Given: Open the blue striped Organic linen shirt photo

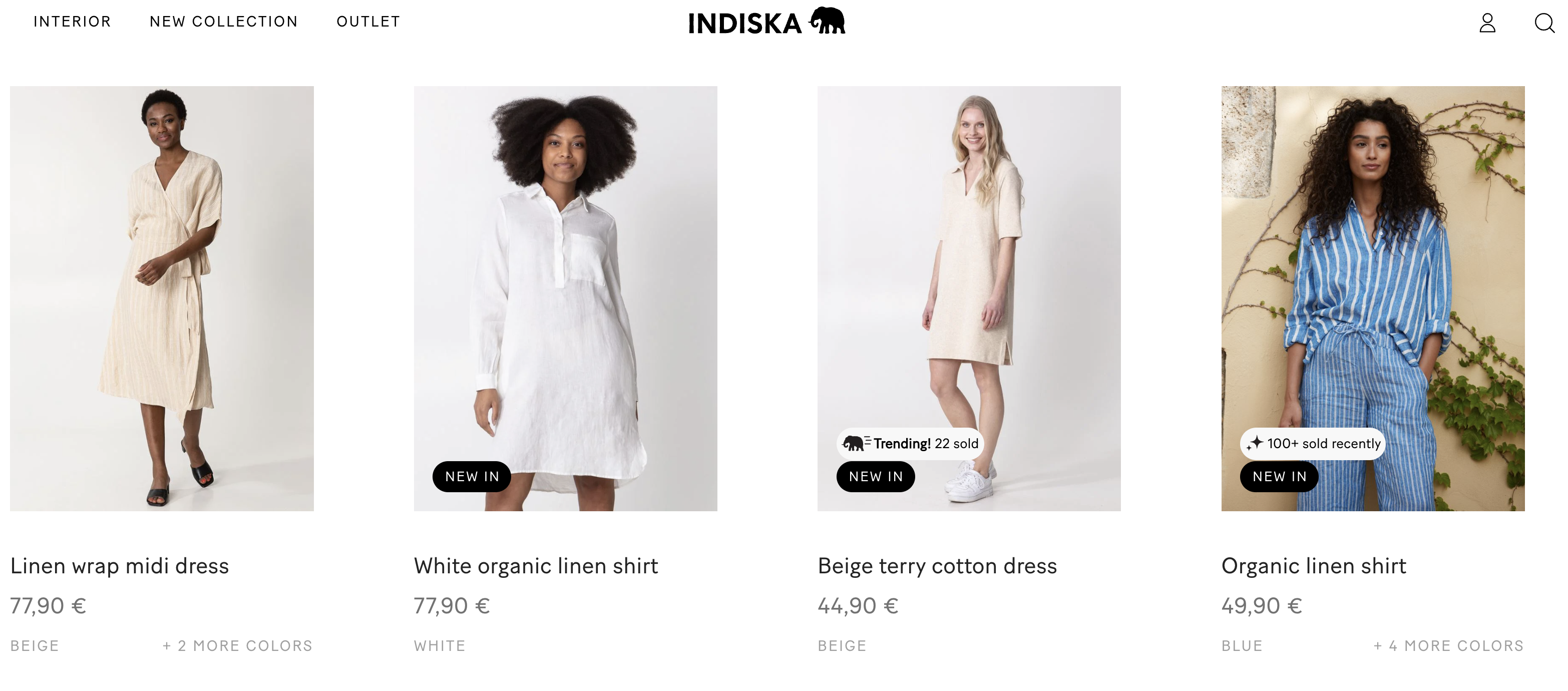Looking at the screenshot, I should pyautogui.click(x=1373, y=298).
